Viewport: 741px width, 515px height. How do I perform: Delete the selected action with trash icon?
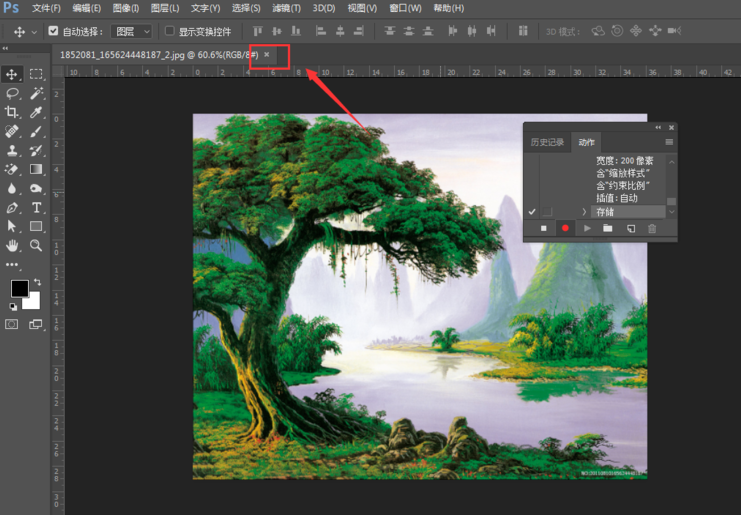click(652, 228)
